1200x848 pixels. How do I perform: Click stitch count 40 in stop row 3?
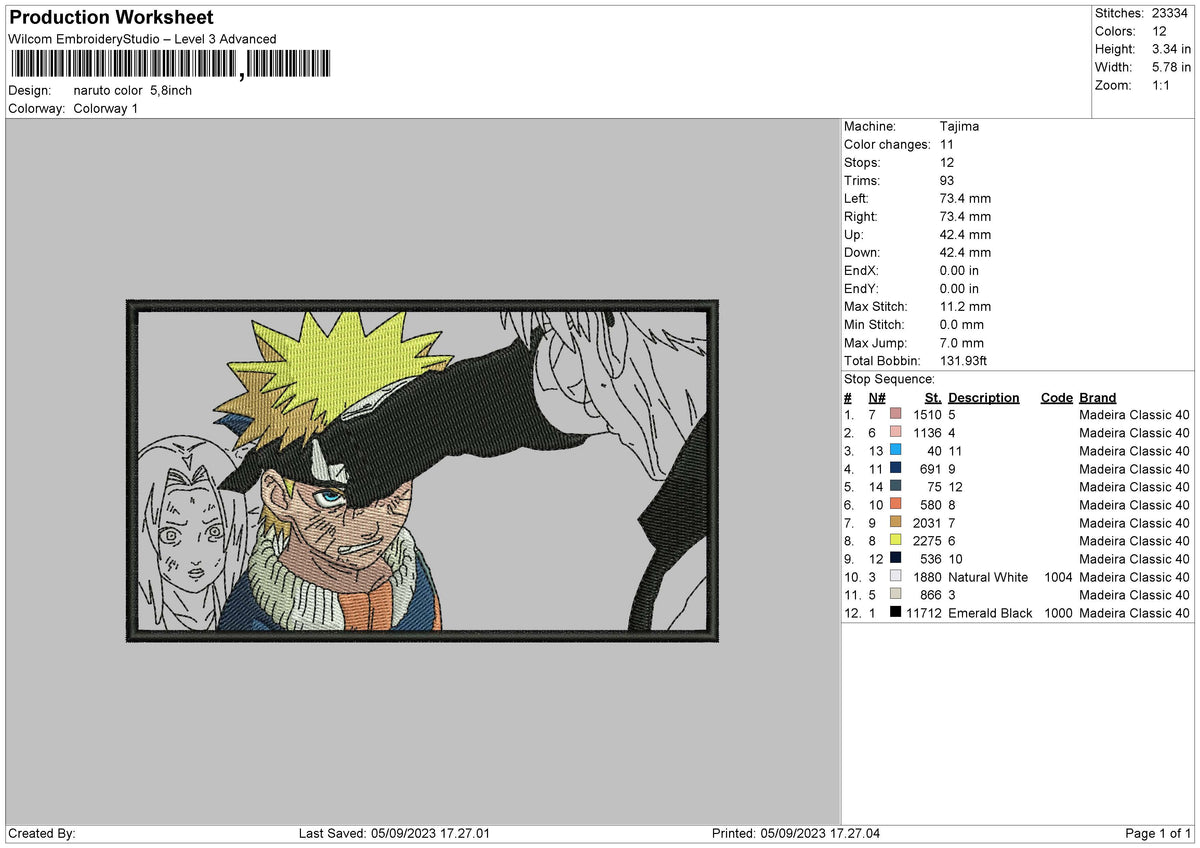coord(935,451)
